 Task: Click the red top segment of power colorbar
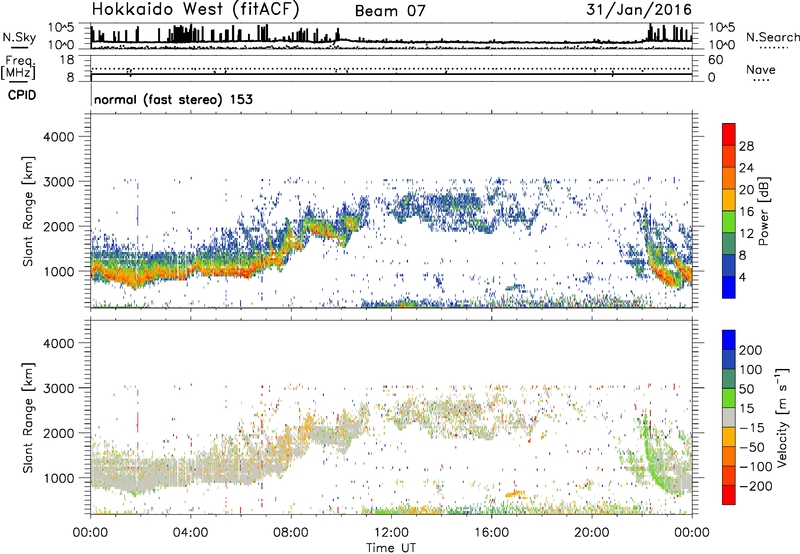coord(729,134)
